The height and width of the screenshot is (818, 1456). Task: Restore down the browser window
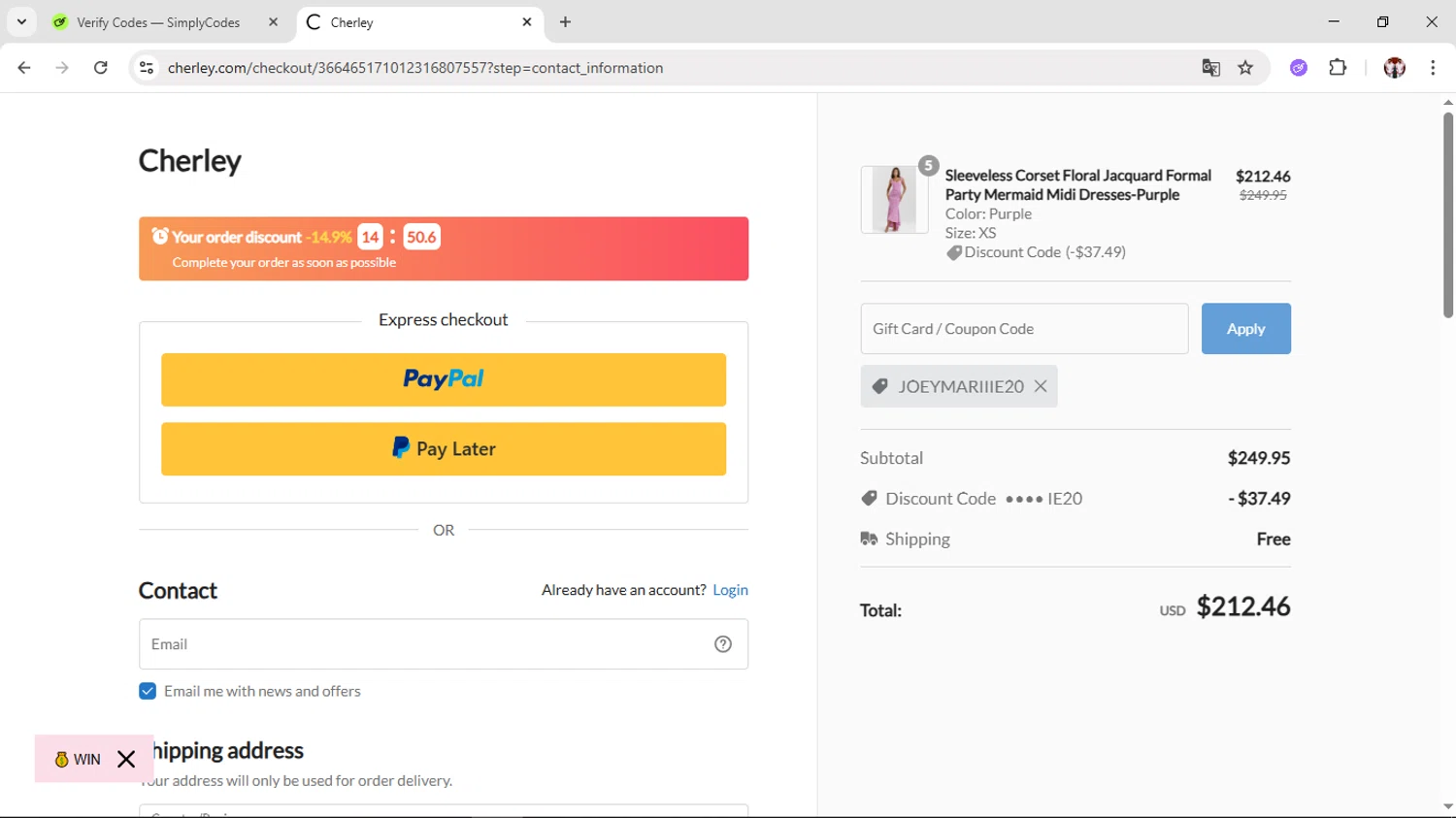(1382, 21)
